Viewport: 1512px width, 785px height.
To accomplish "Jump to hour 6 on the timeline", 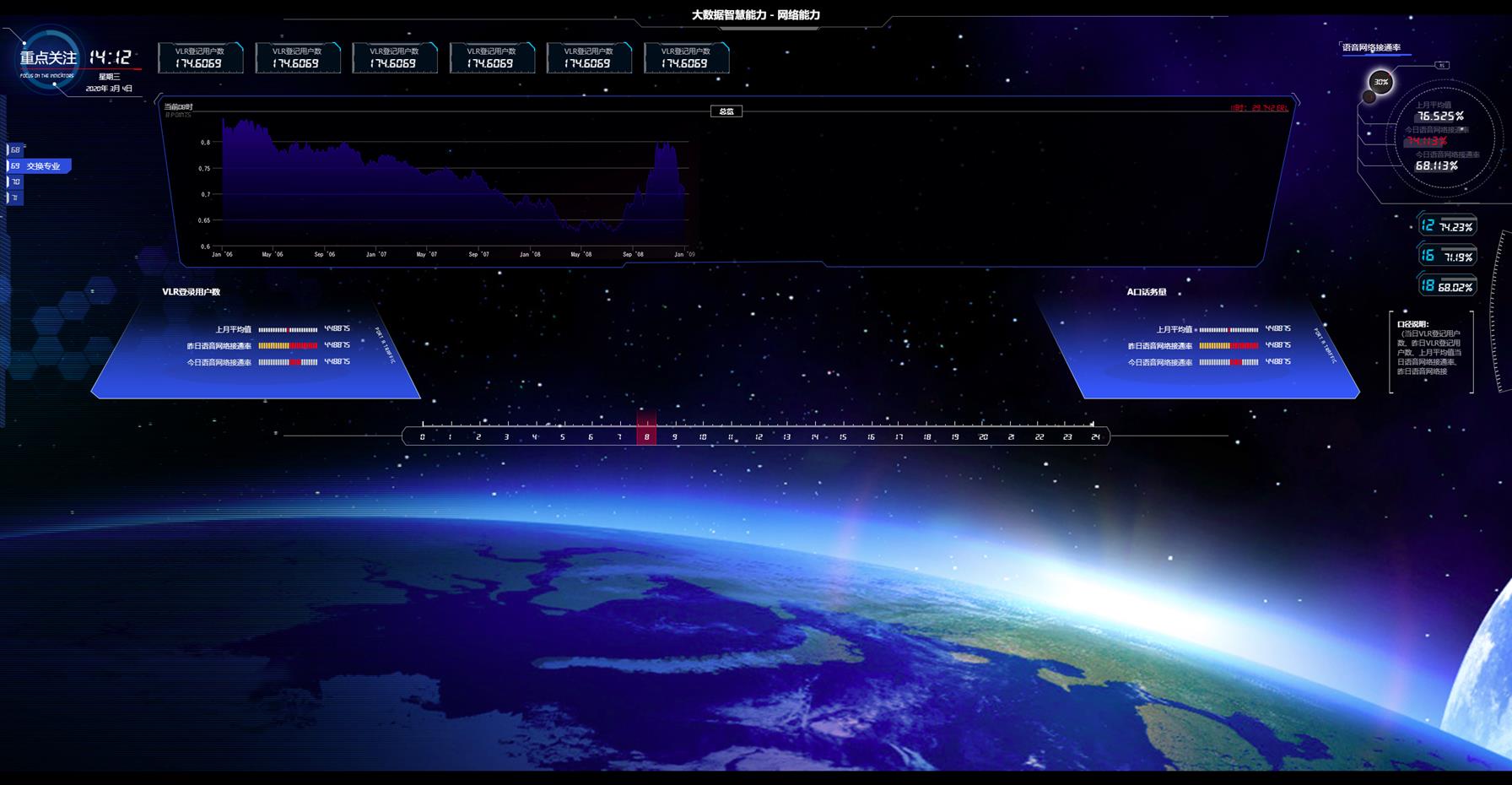I will (591, 437).
